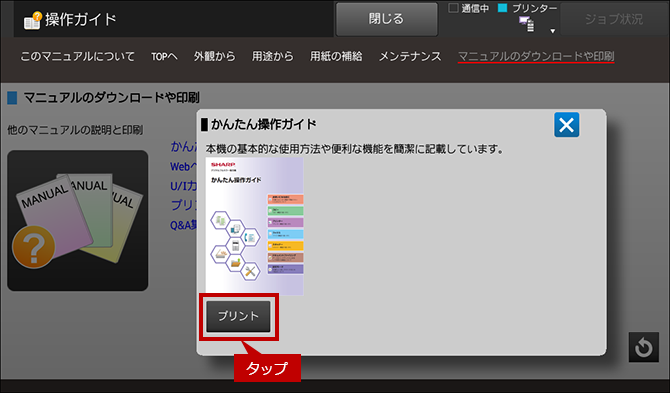Click the 他のマニュアルの説明と印刷 text
This screenshot has height=393, width=670.
(75, 130)
